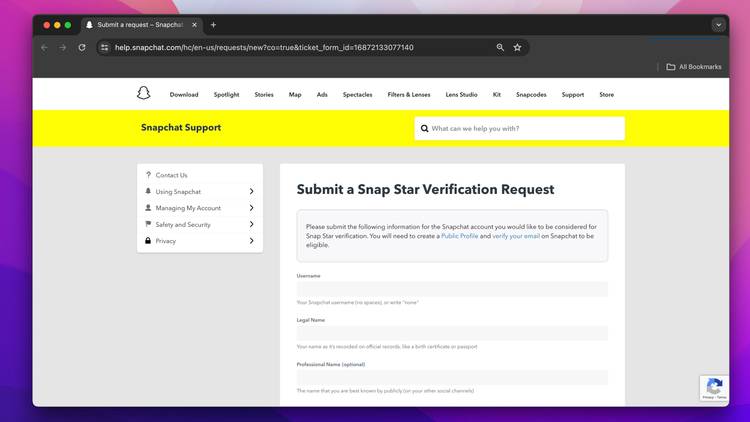This screenshot has width=750, height=422.
Task: Open the tab search dropdown arrow
Action: [718, 25]
